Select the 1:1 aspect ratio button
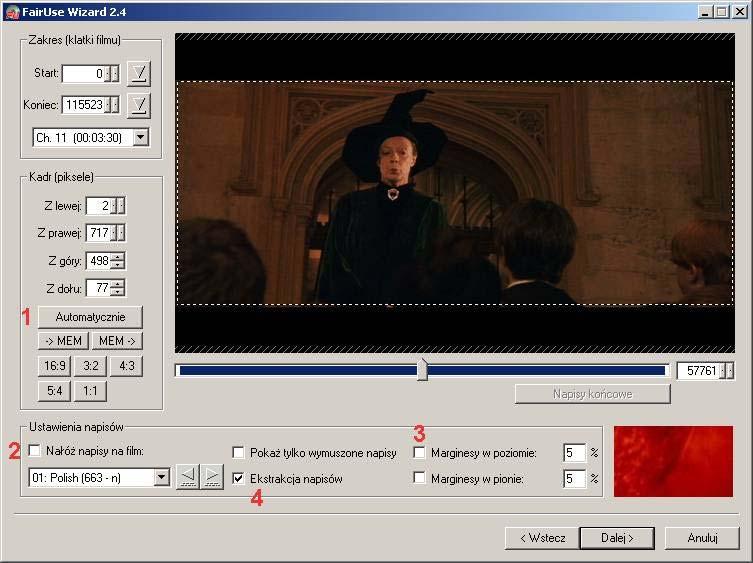Screen dimensions: 753x563 pos(90,391)
